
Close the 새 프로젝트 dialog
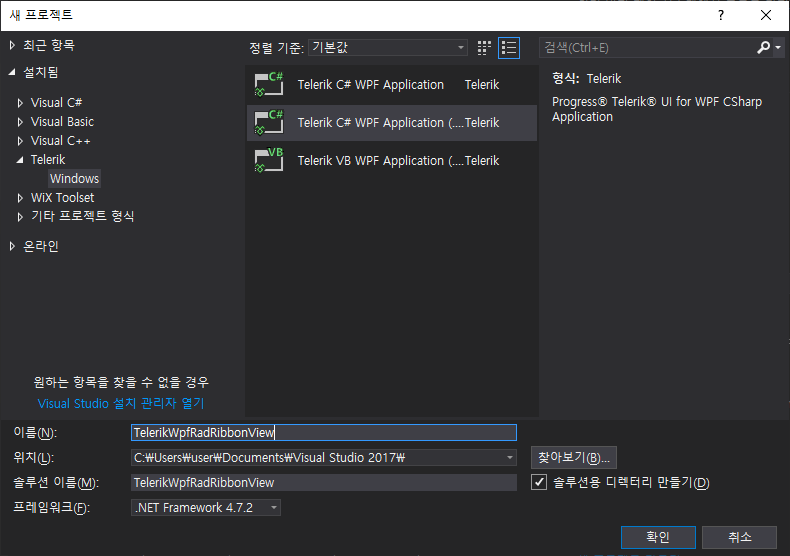pyautogui.click(x=766, y=15)
